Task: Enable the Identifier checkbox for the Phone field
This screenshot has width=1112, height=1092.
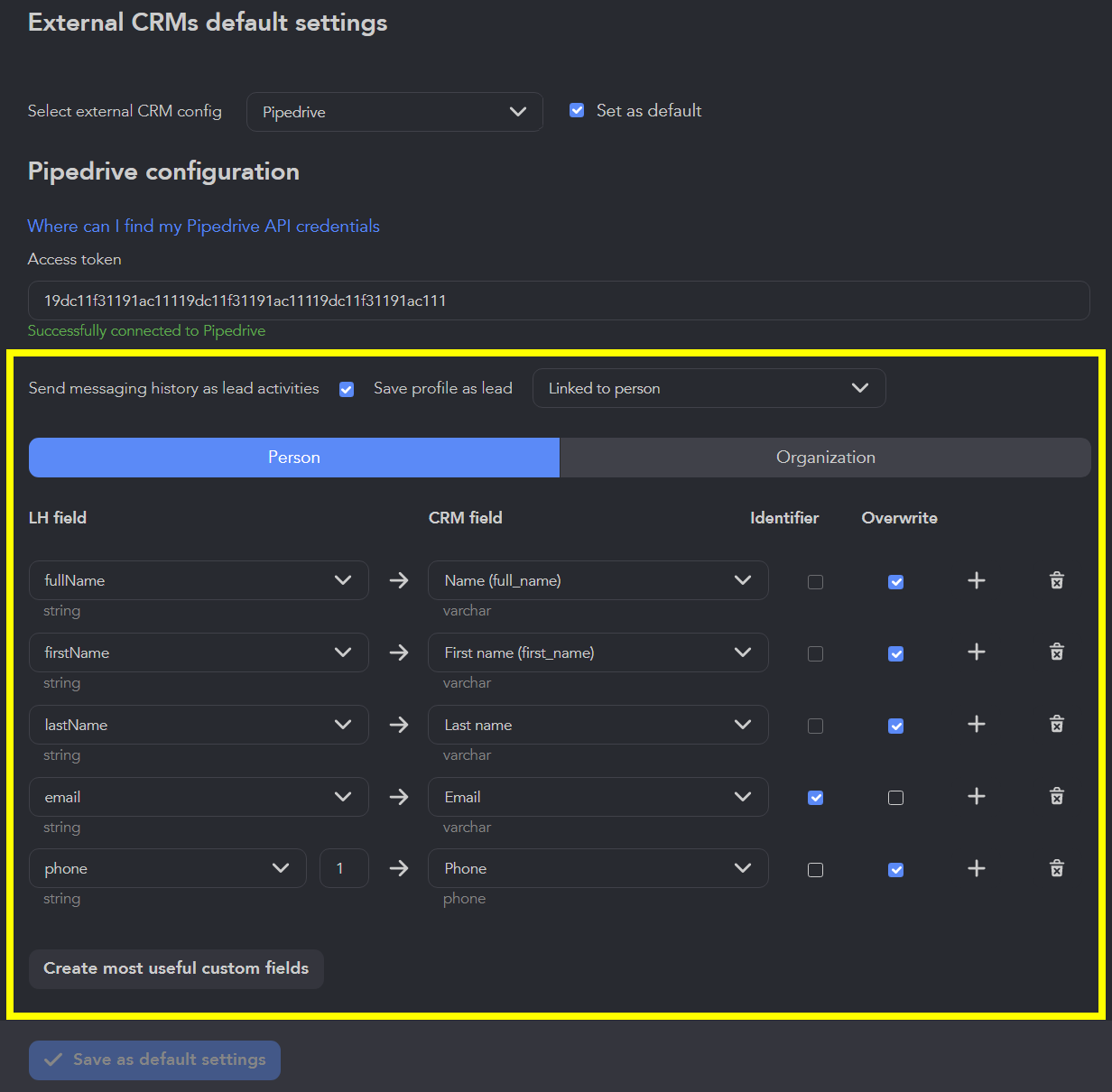Action: tap(815, 869)
